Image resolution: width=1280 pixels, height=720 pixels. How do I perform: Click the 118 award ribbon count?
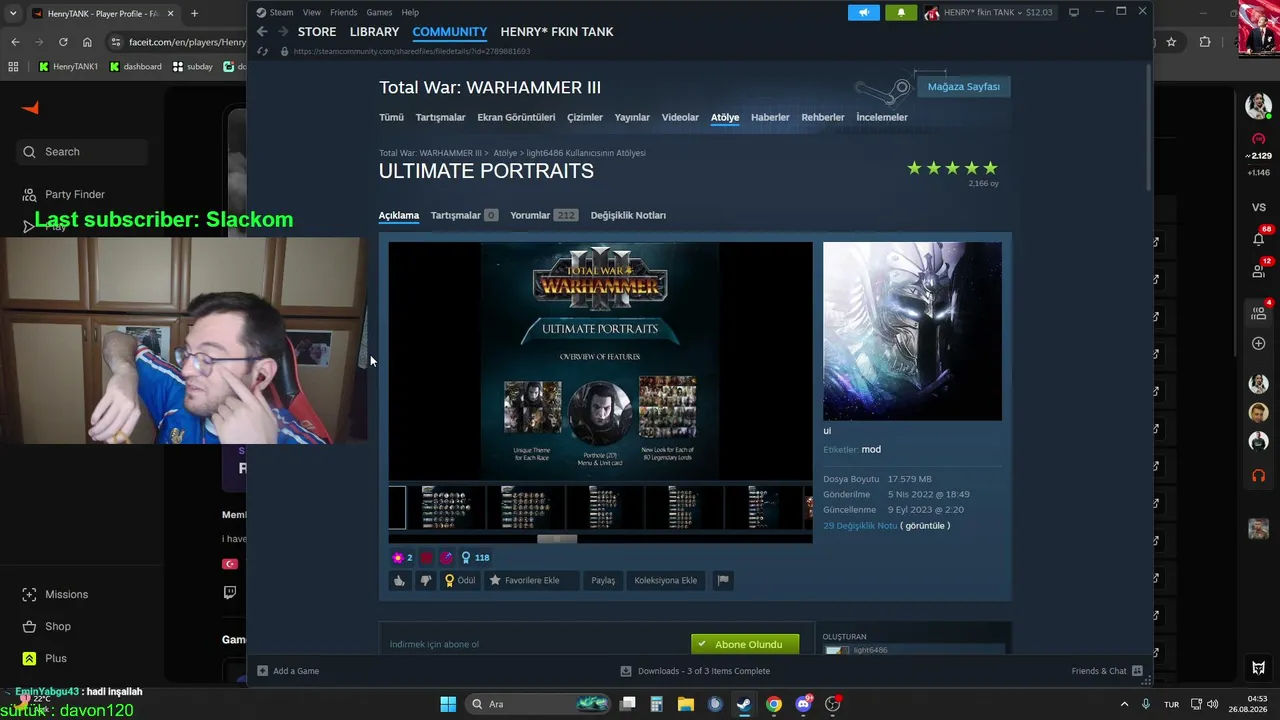click(x=475, y=558)
